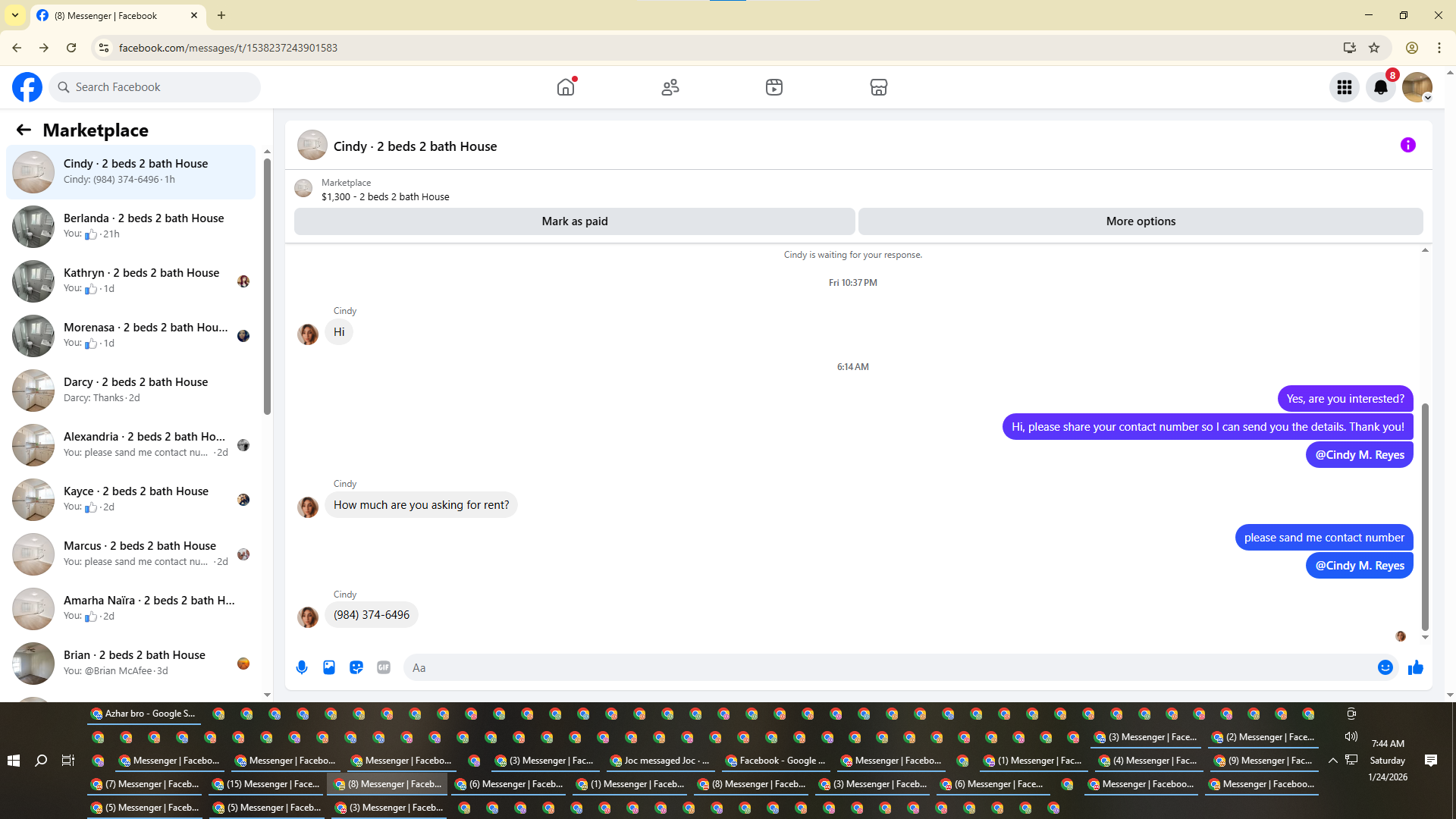Screen dimensions: 1456x819
Task: Open the Friends tab in navbar
Action: click(670, 87)
